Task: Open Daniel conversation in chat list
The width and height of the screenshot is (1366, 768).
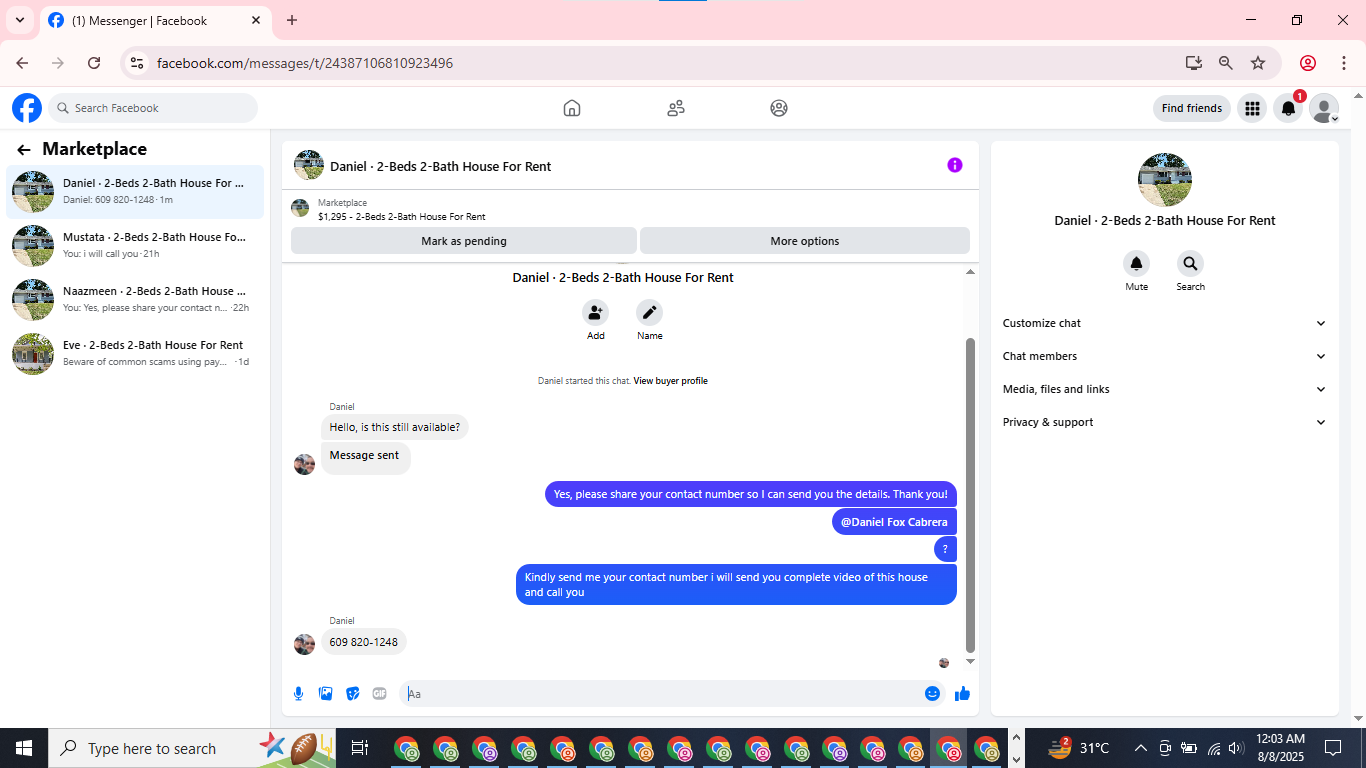Action: (135, 191)
